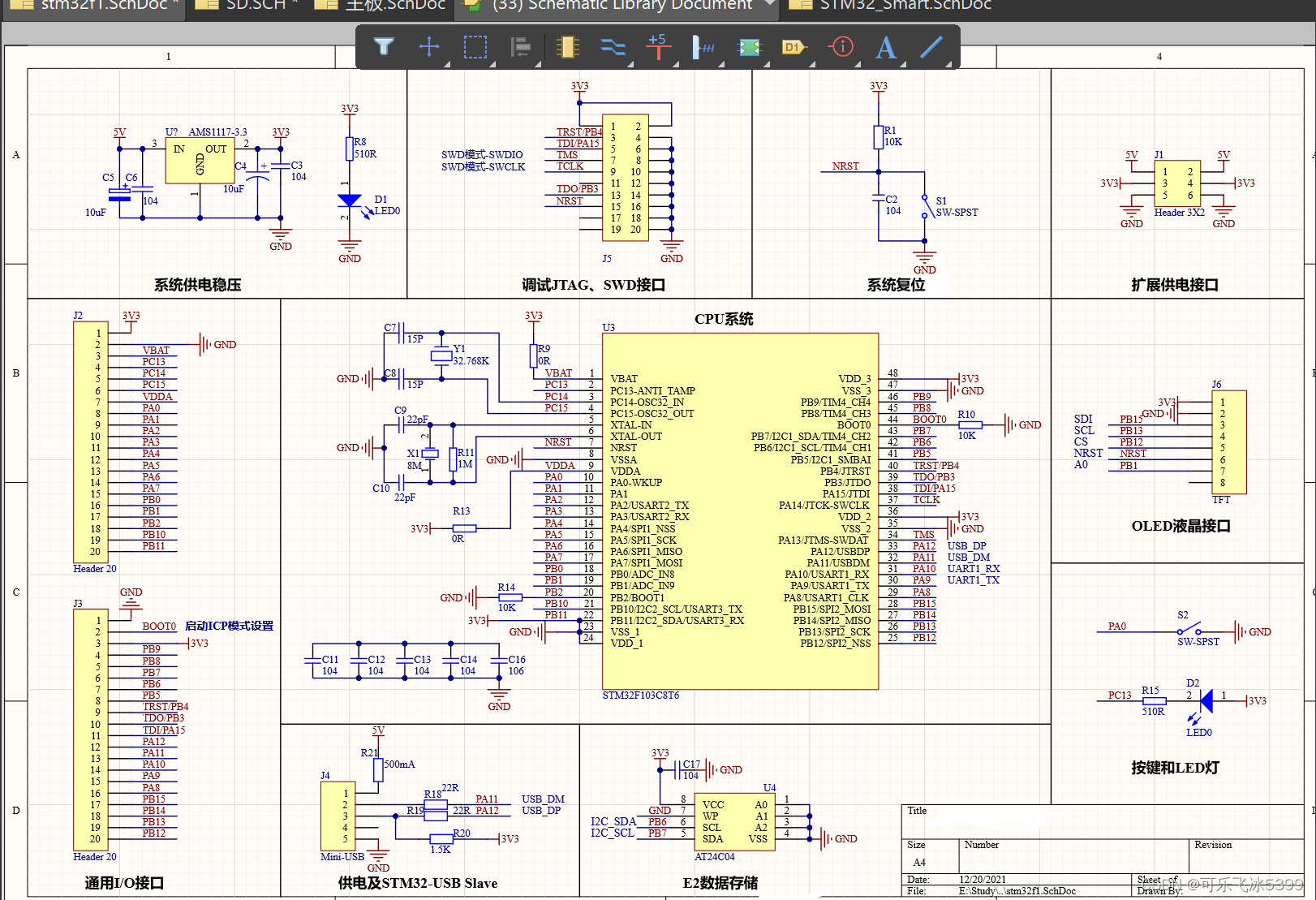Image resolution: width=1316 pixels, height=900 pixels.
Task: Activate the dashed rectangle selection tool
Action: (x=475, y=47)
